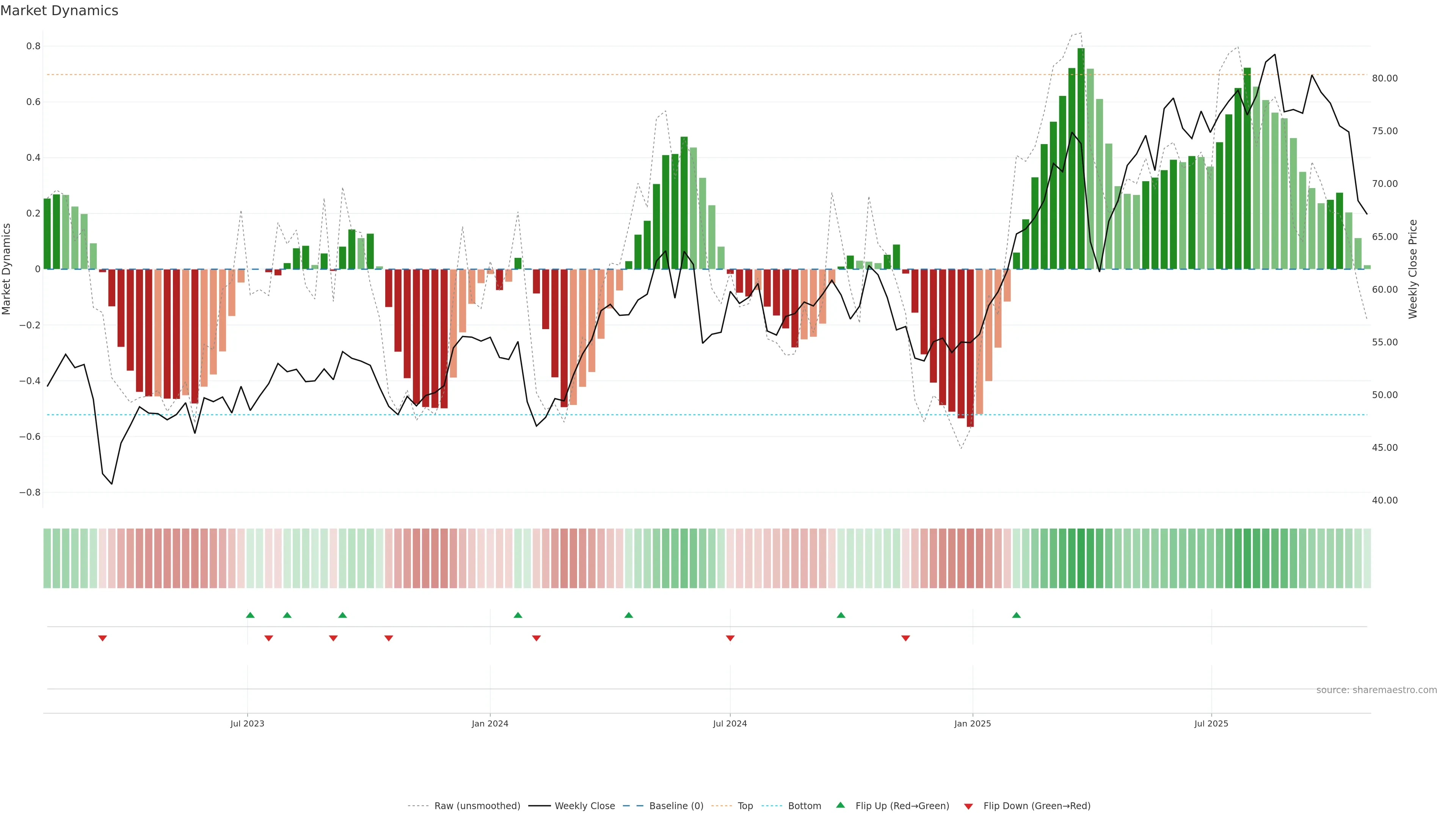The image size is (1456, 819).
Task: Toggle the Weekly Close legend entry
Action: click(584, 805)
